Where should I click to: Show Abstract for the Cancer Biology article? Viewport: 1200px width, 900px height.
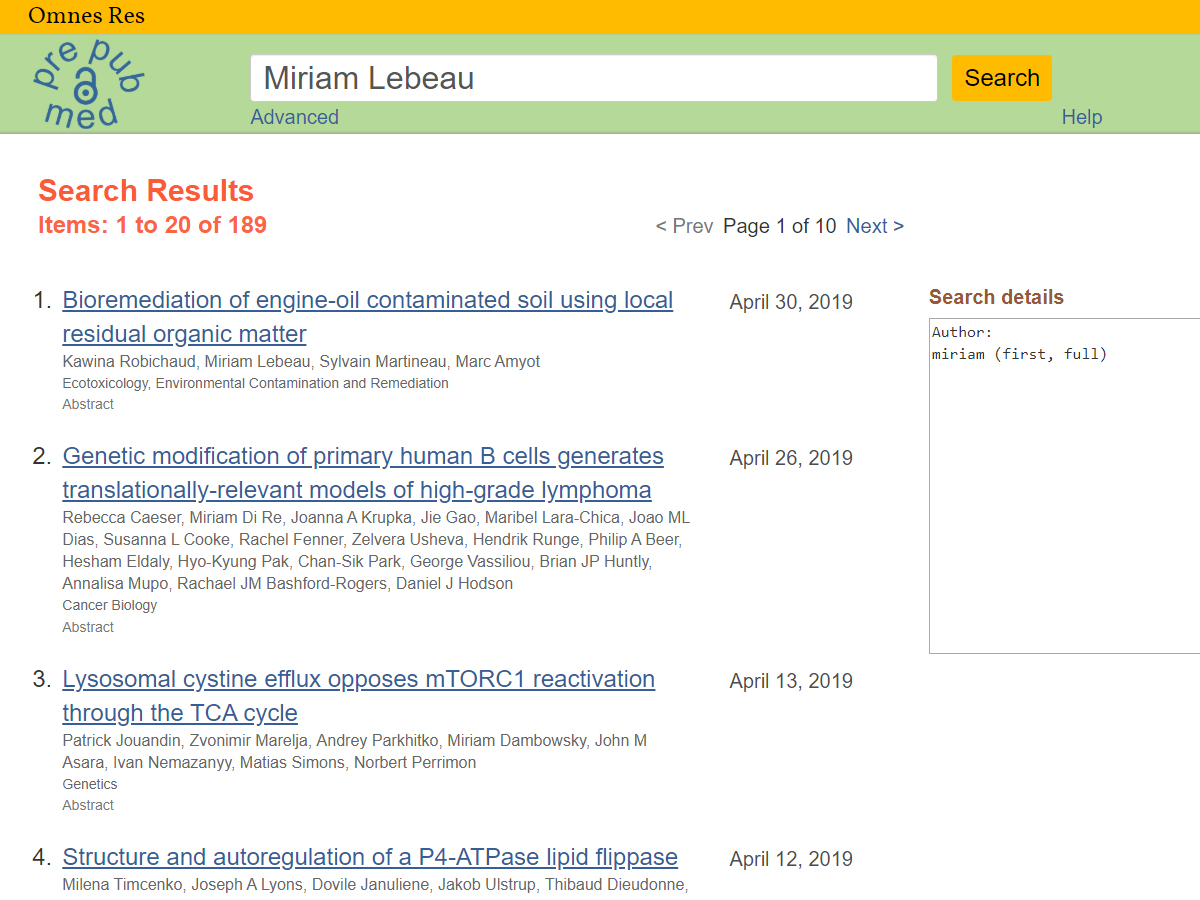[x=88, y=627]
